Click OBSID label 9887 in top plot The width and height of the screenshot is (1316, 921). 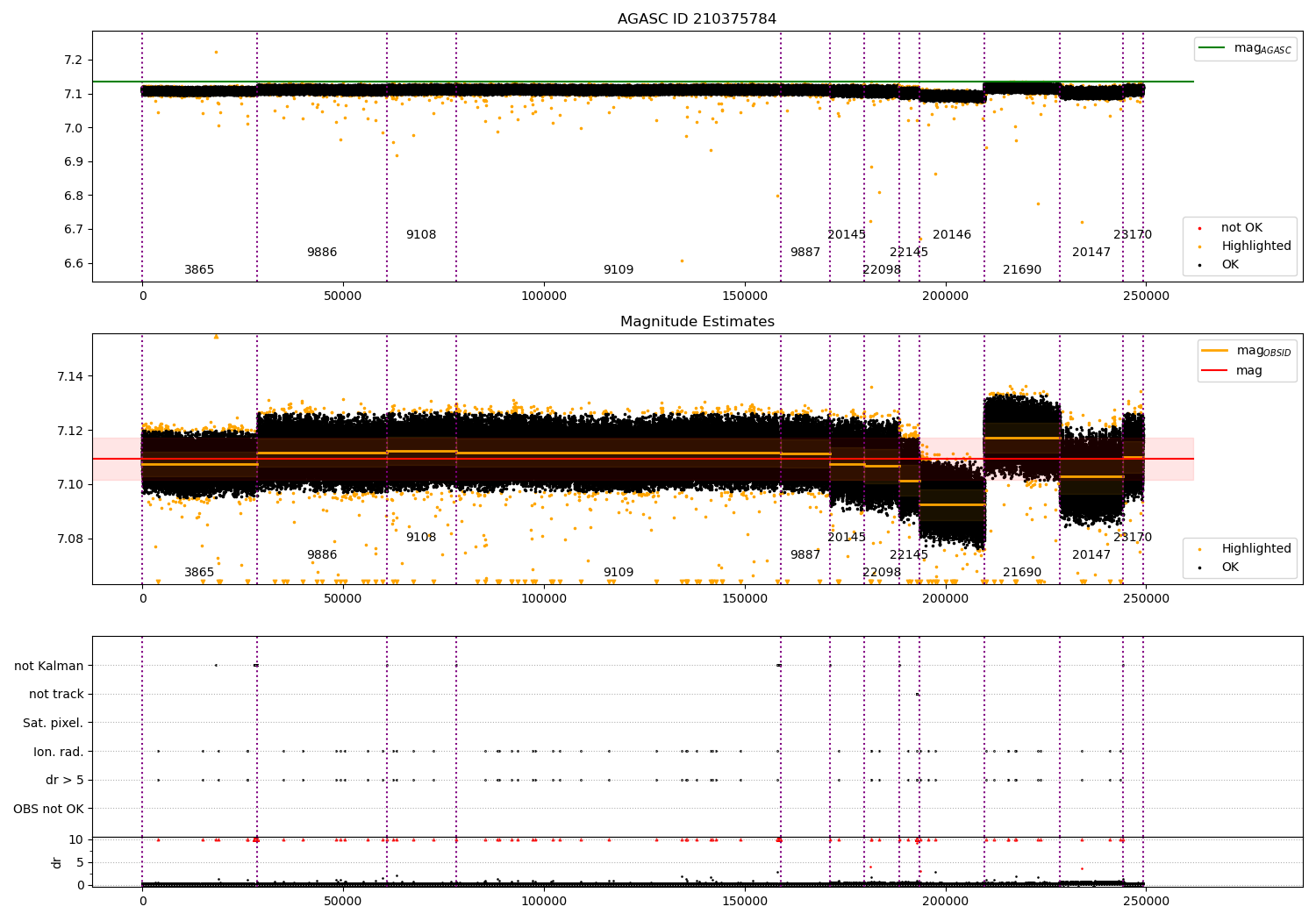[x=805, y=253]
